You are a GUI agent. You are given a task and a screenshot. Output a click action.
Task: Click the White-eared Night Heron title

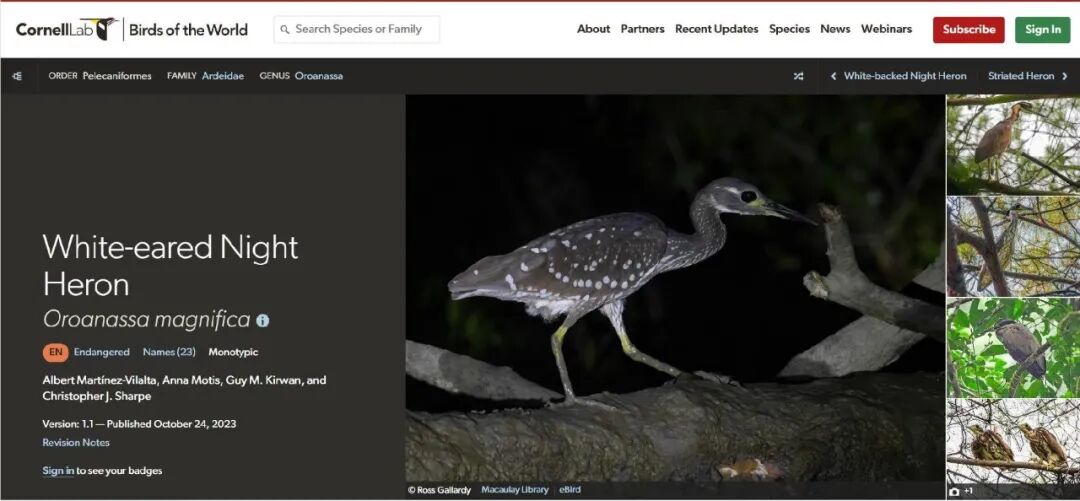pos(170,265)
